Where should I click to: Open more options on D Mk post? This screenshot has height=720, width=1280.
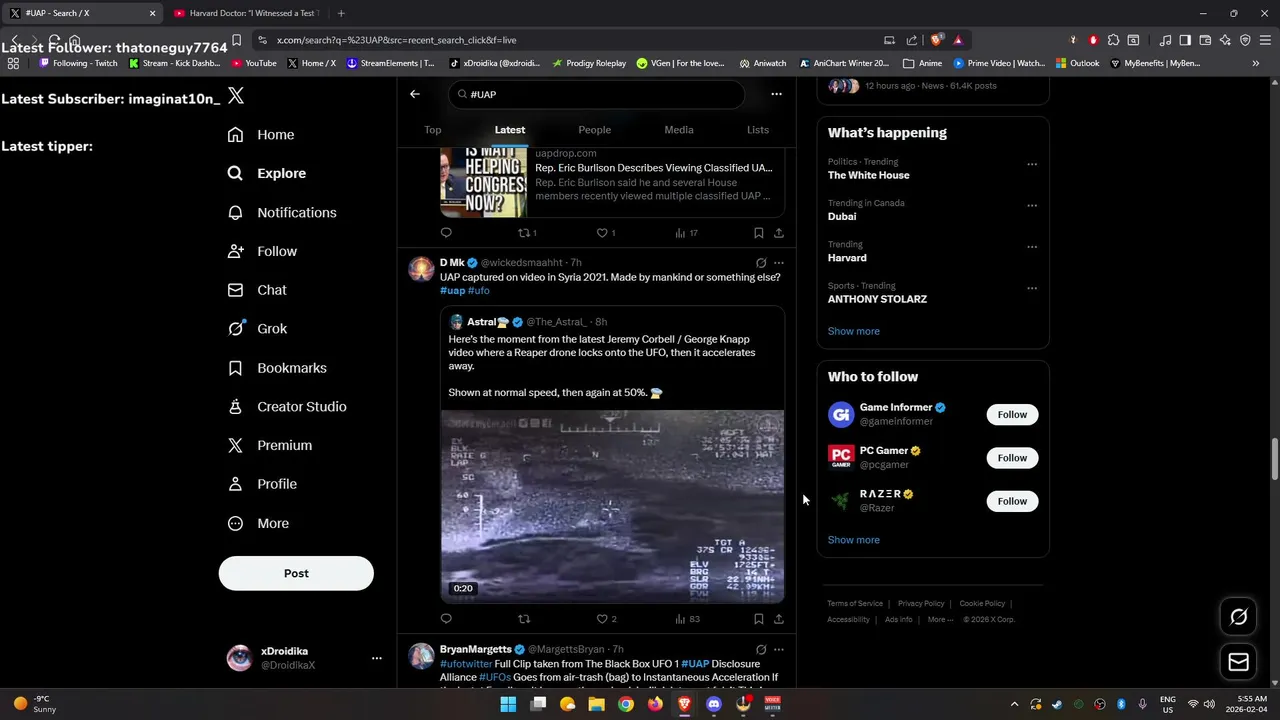779,263
